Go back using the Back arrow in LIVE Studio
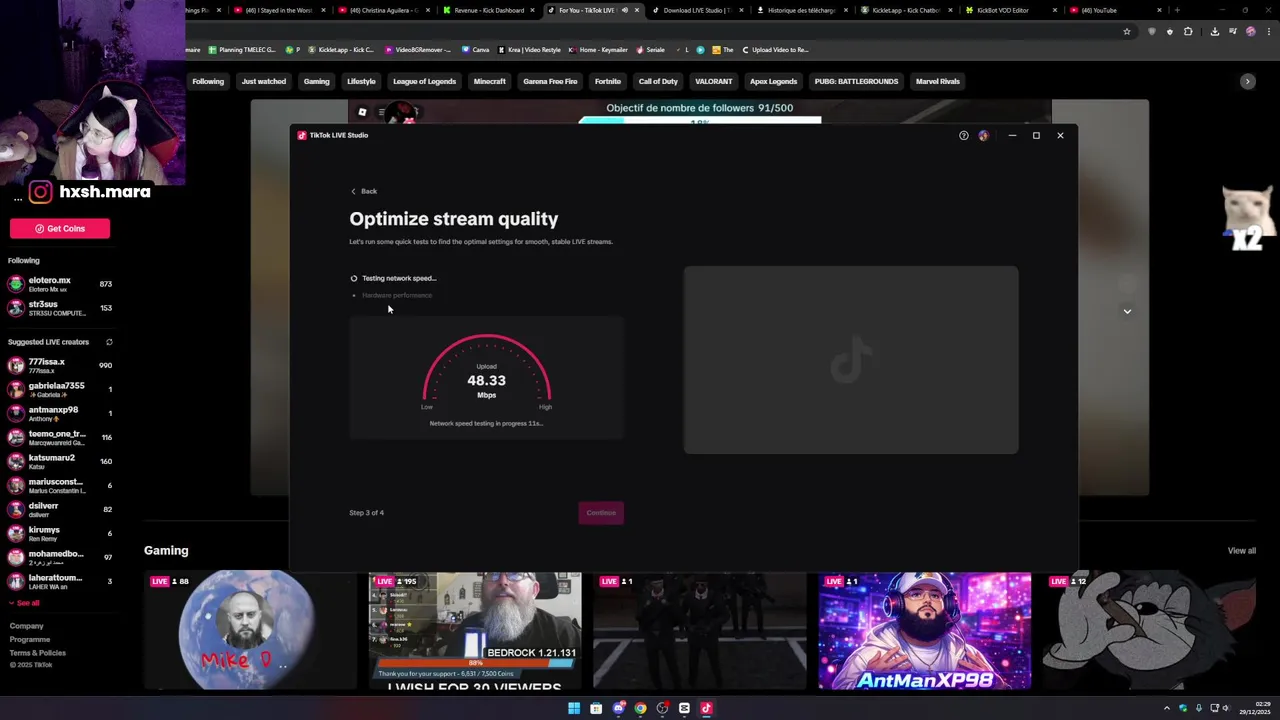The image size is (1280, 720). pyautogui.click(x=364, y=191)
